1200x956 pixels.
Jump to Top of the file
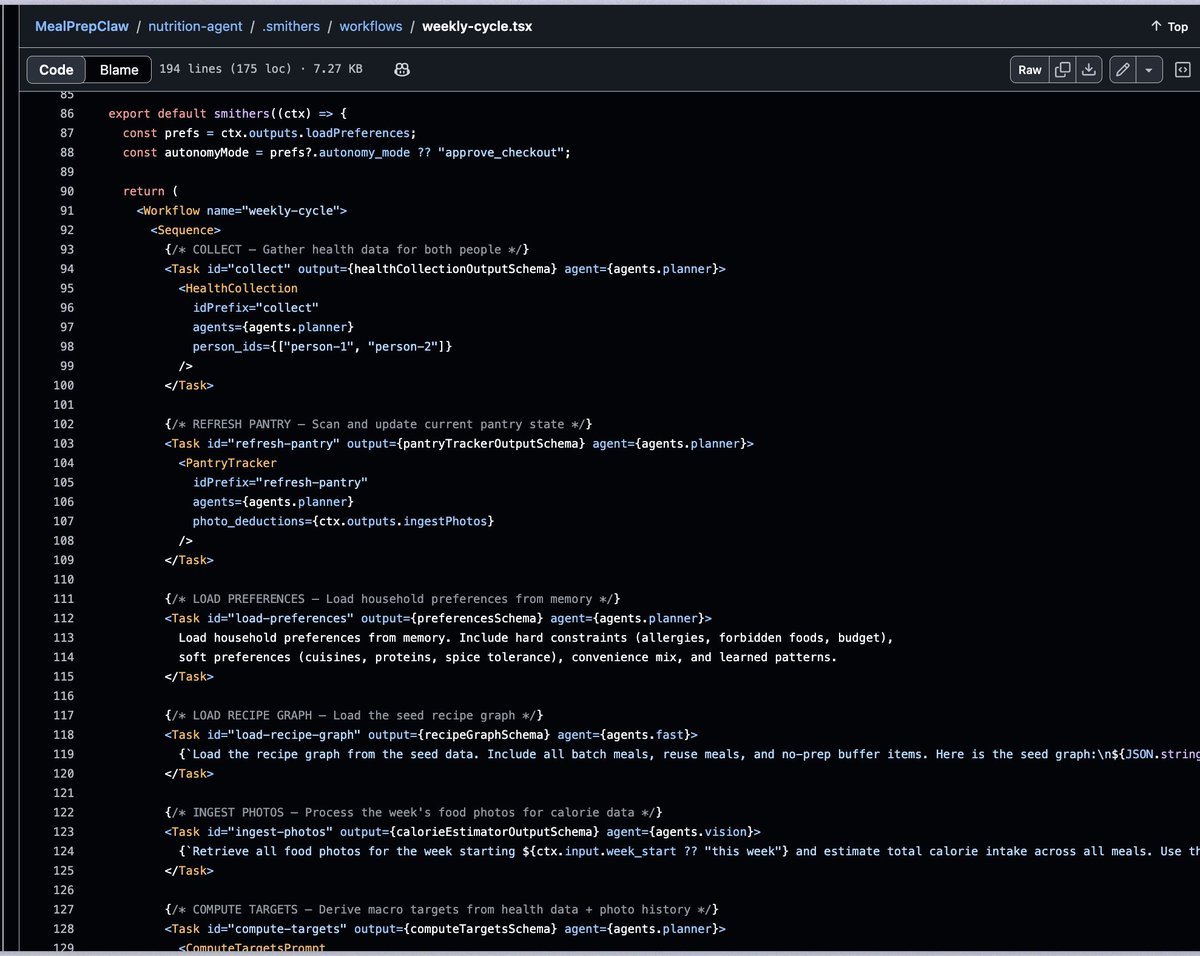click(1169, 26)
